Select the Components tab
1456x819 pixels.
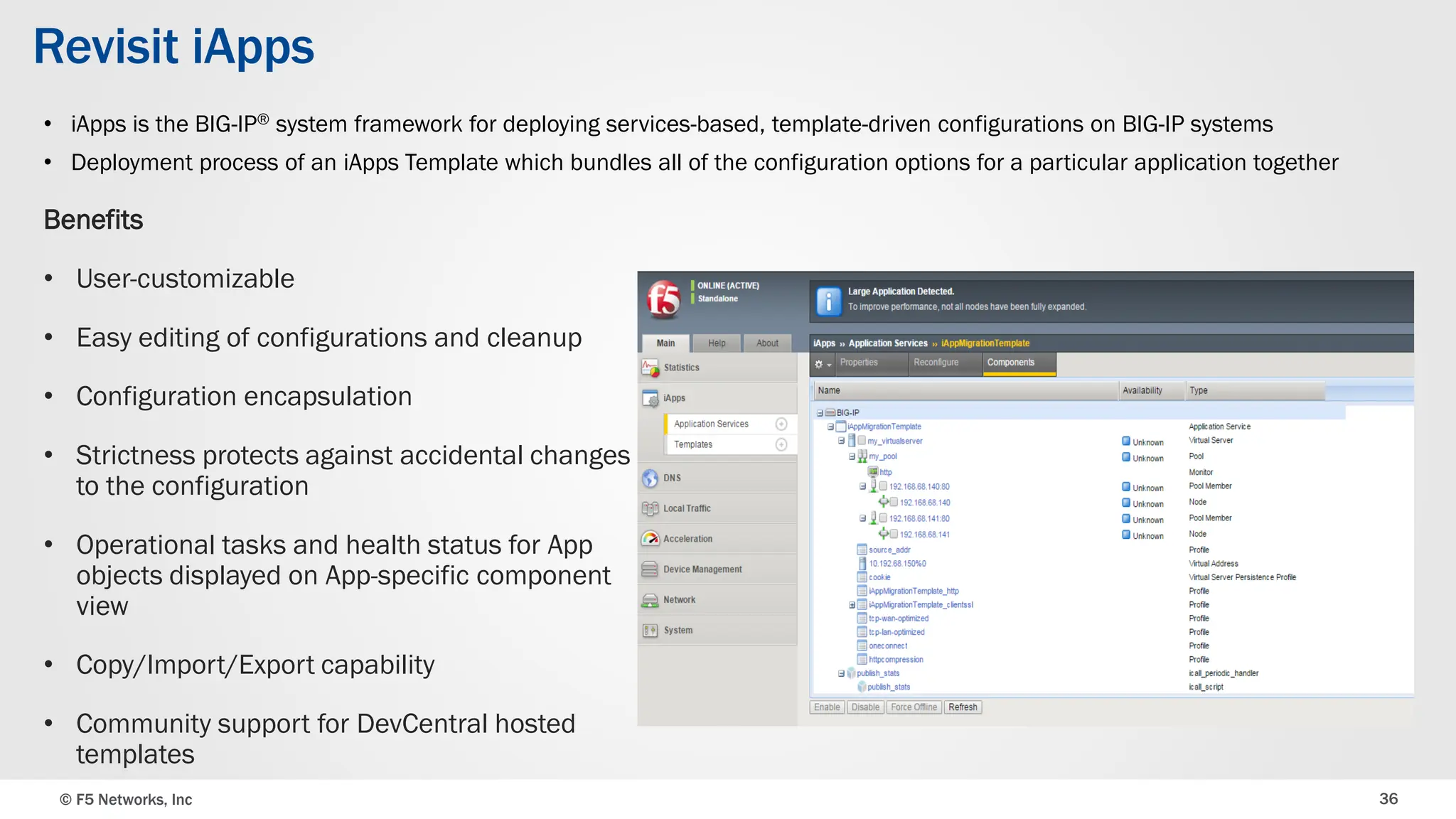tap(1019, 363)
